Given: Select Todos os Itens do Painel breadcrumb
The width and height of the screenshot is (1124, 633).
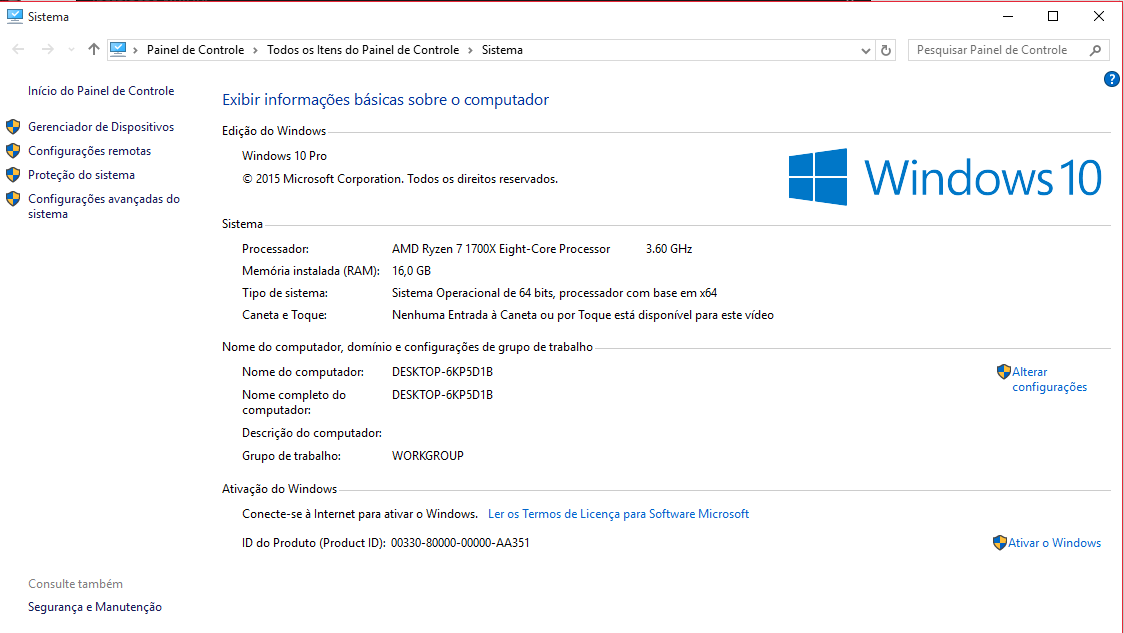Looking at the screenshot, I should tap(363, 50).
